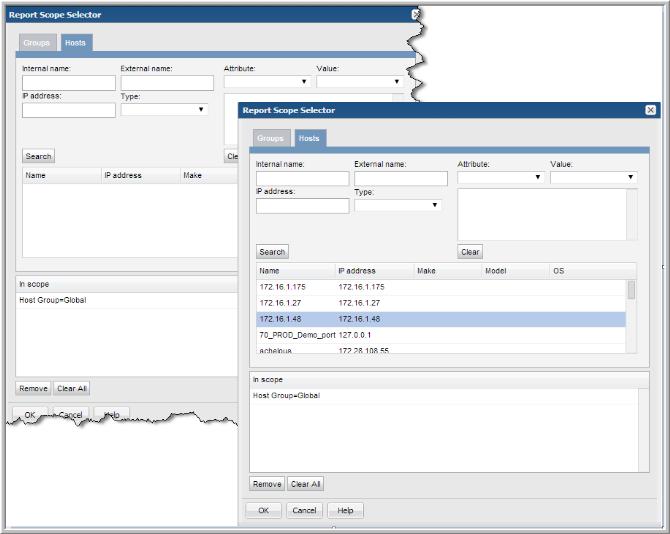The width and height of the screenshot is (670, 534).
Task: Expand the Value dropdown in front dialog
Action: 593,177
